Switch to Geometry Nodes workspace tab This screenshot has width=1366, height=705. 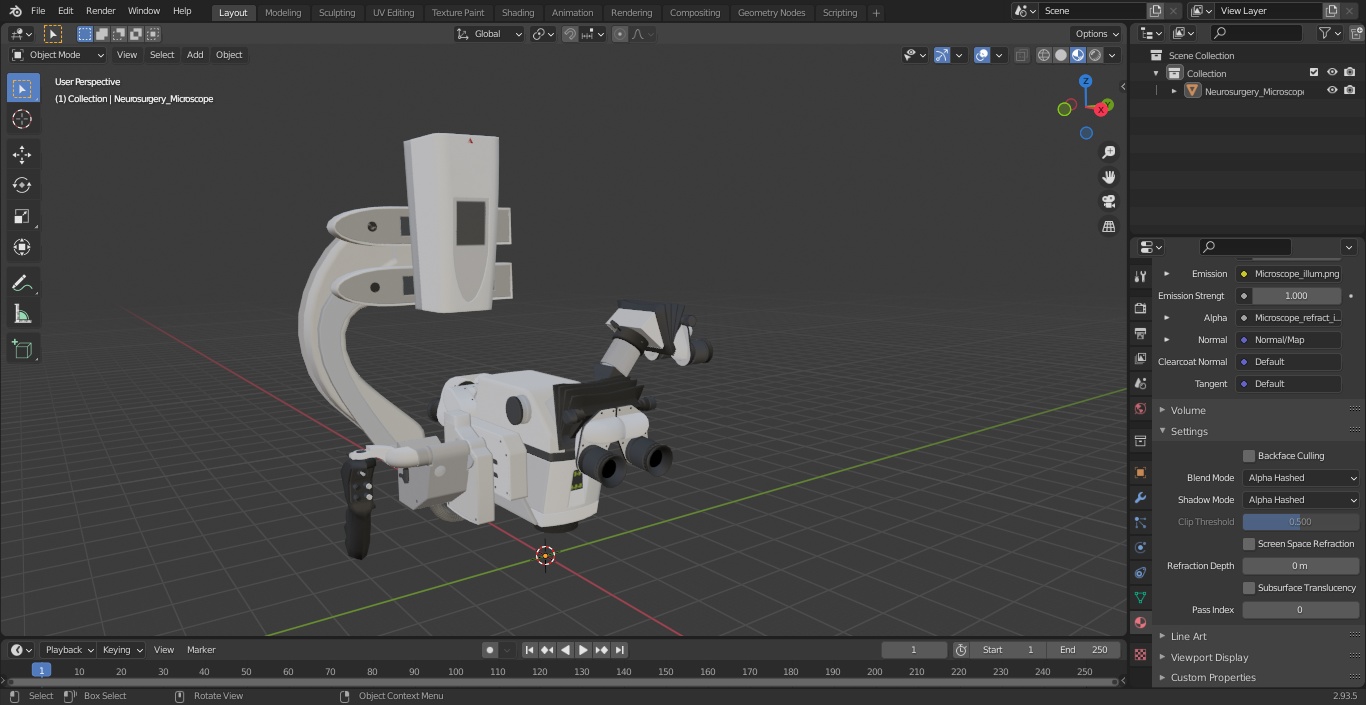coord(771,13)
